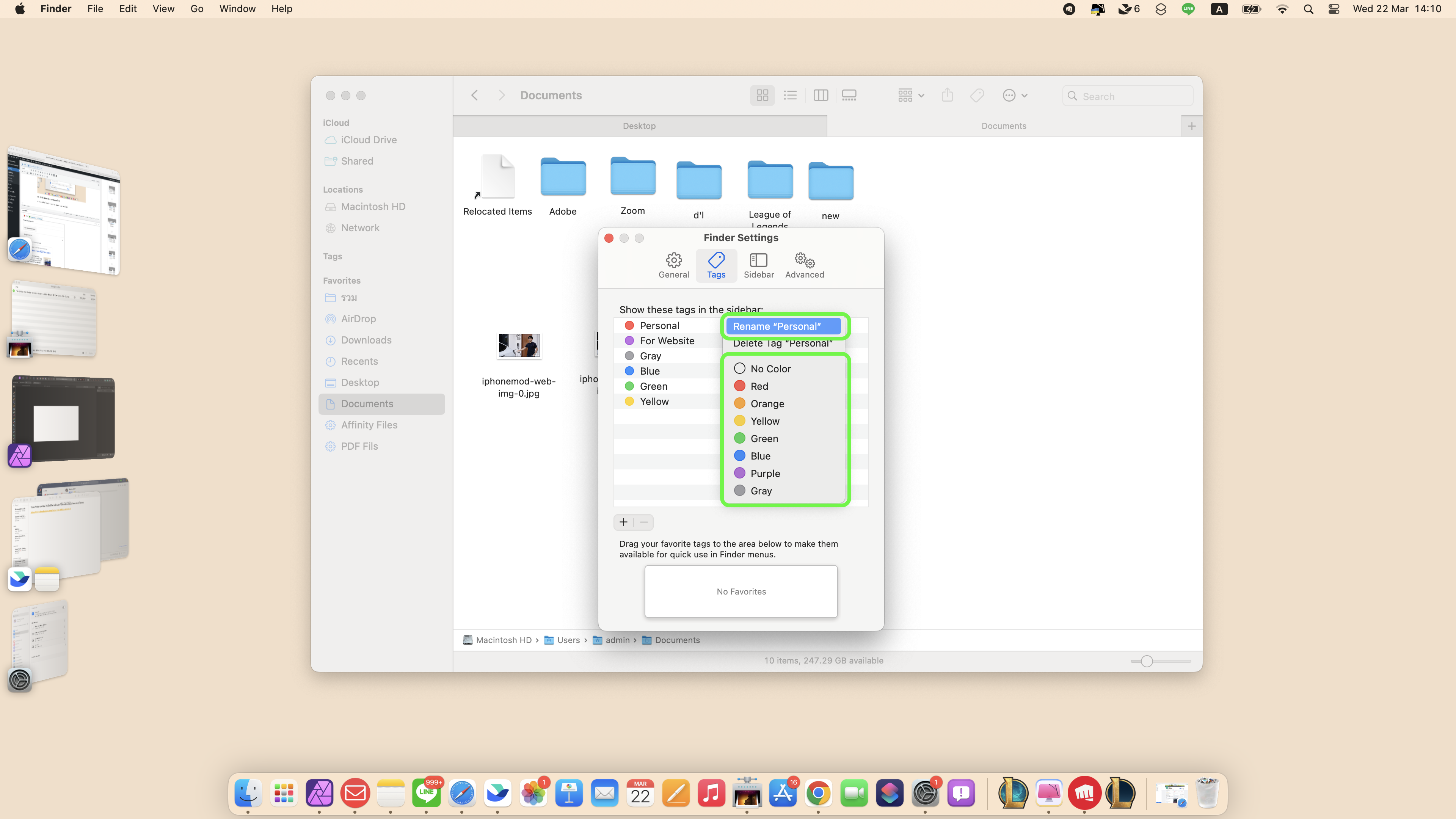
Task: Click the tag icon in Finder toolbar
Action: pos(977,96)
